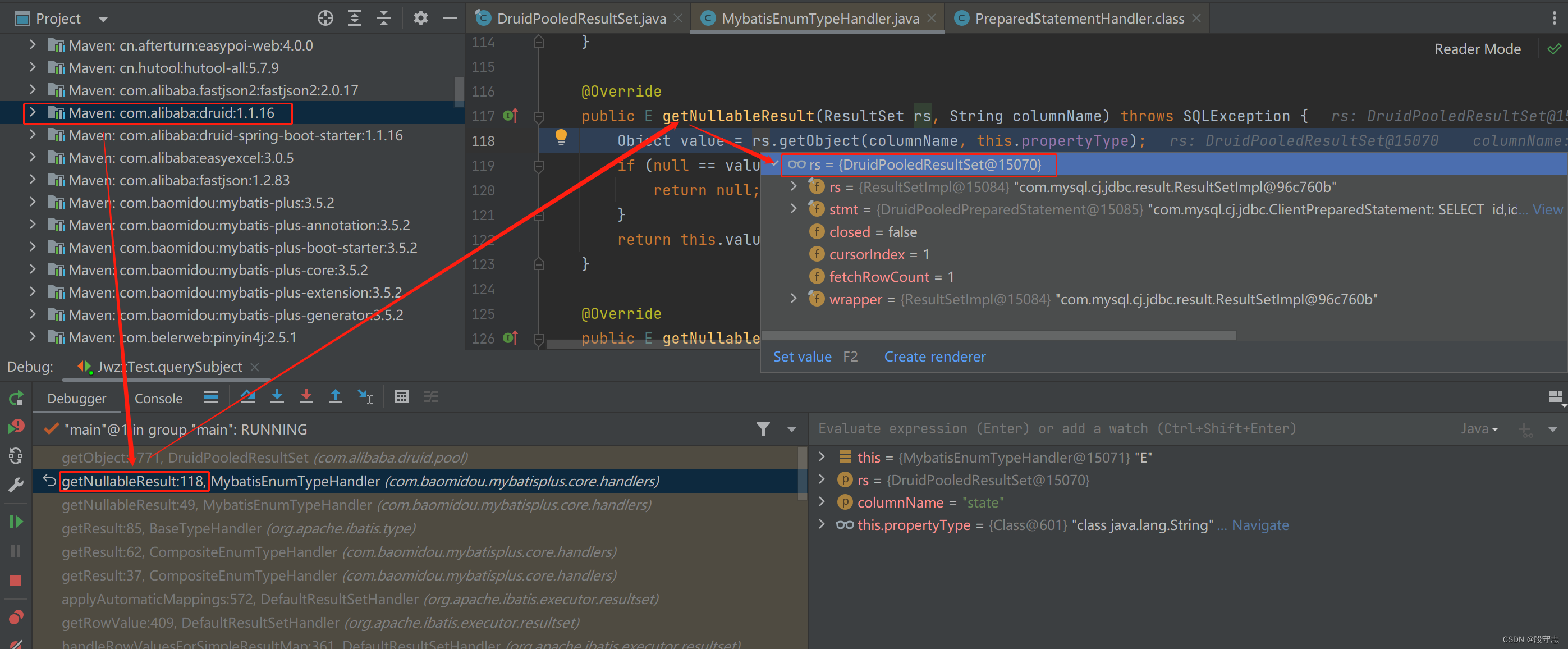1568x649 pixels.
Task: Expand the stmt field in rs popup
Action: (x=793, y=209)
